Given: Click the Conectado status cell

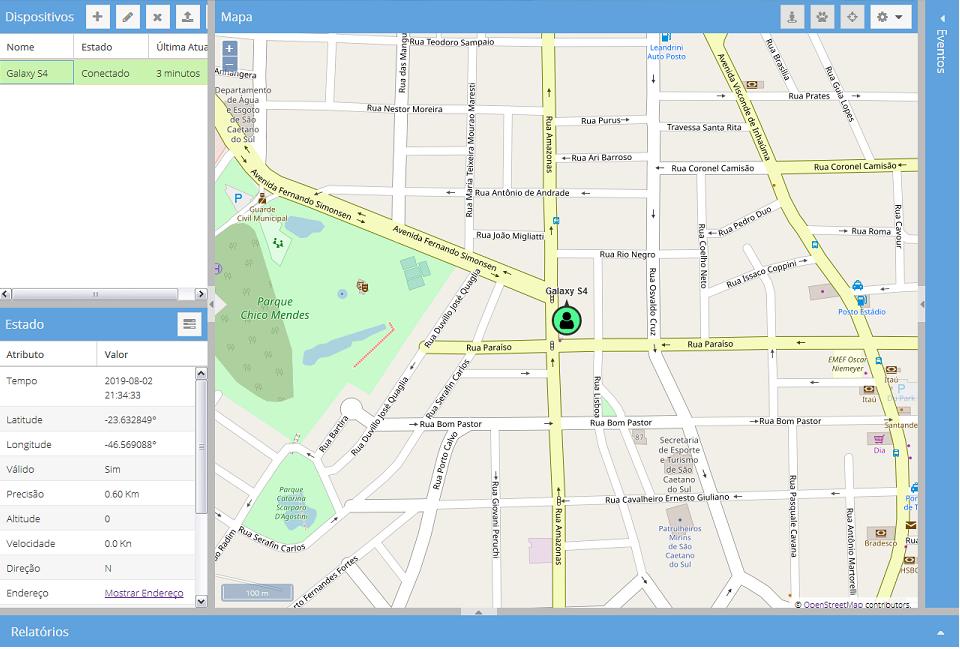Looking at the screenshot, I should point(111,73).
